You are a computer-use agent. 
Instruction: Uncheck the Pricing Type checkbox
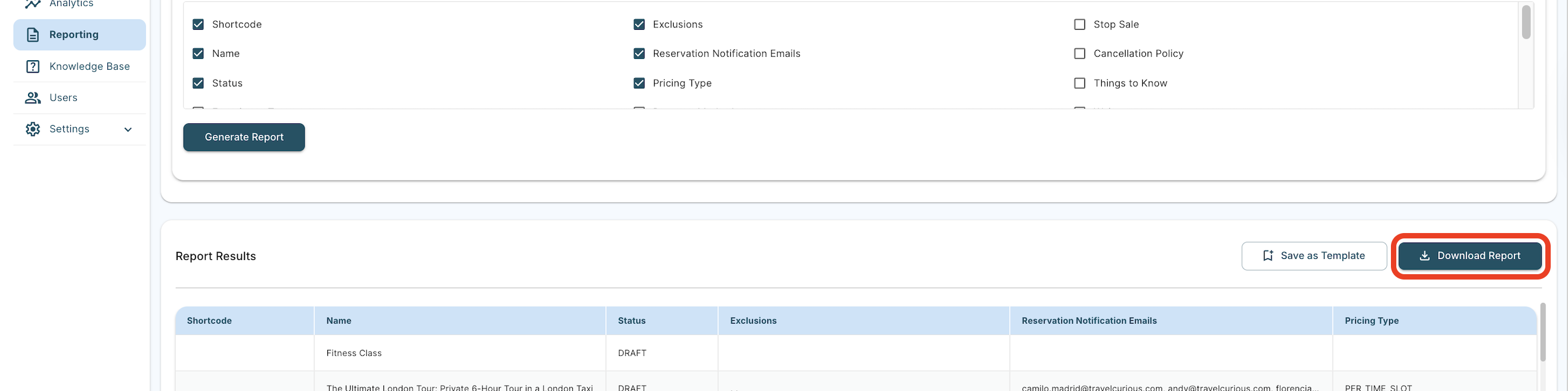click(639, 83)
